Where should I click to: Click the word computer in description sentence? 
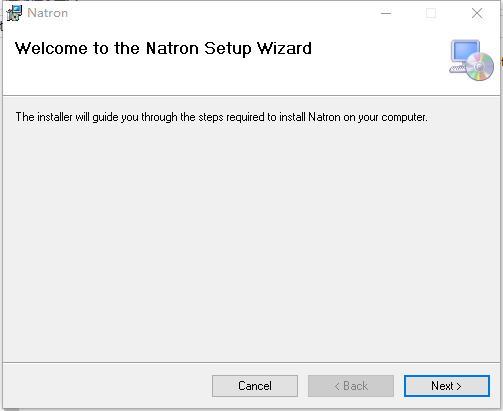coord(404,117)
